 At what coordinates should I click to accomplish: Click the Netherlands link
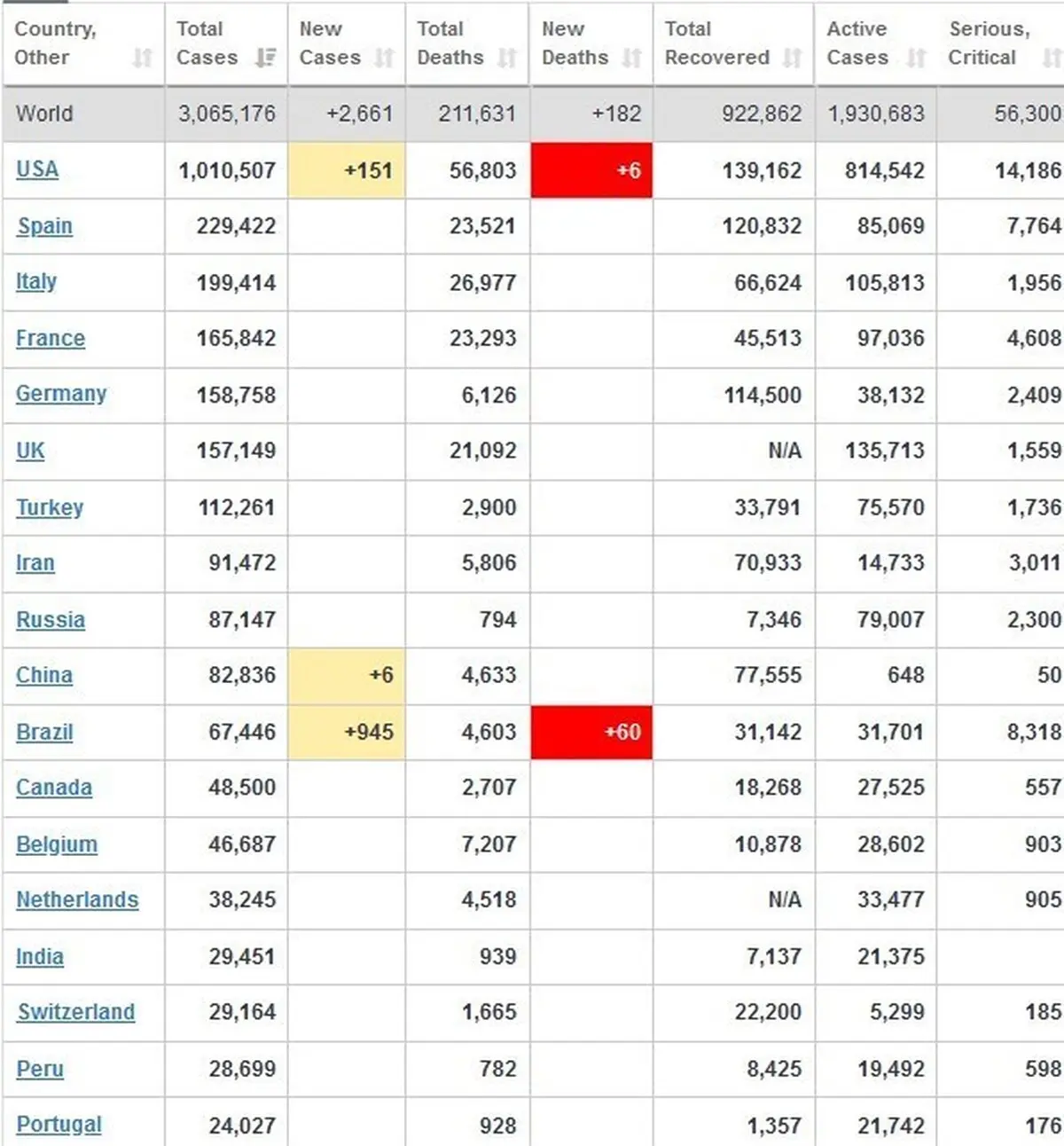(x=77, y=899)
